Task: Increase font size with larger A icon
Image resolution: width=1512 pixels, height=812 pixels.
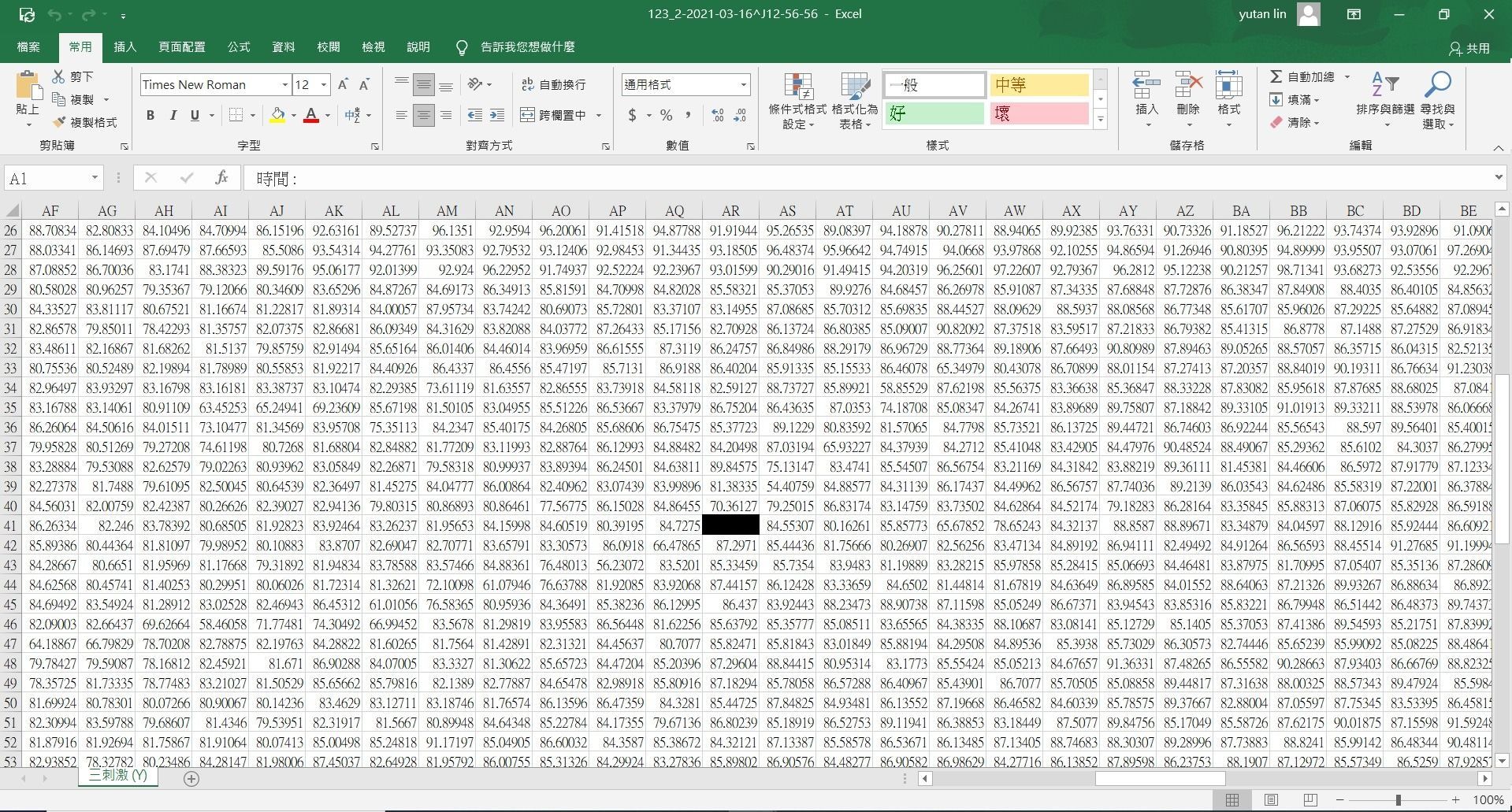Action: click(343, 84)
